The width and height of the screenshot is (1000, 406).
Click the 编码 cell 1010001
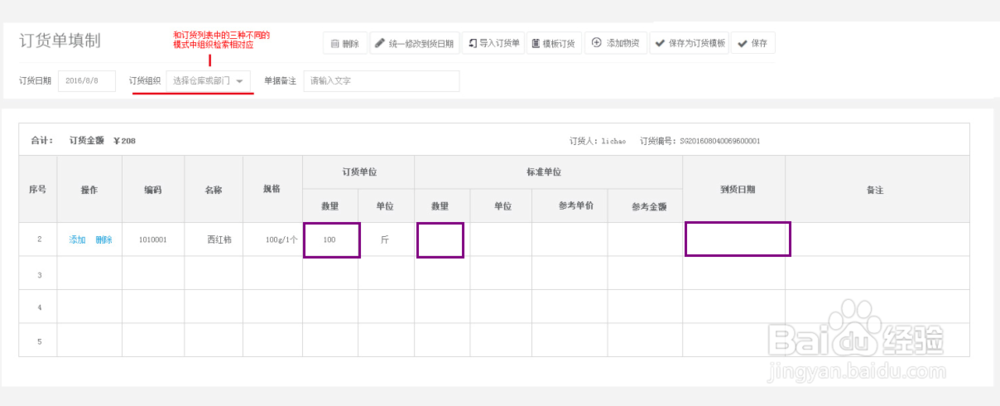pyautogui.click(x=153, y=240)
